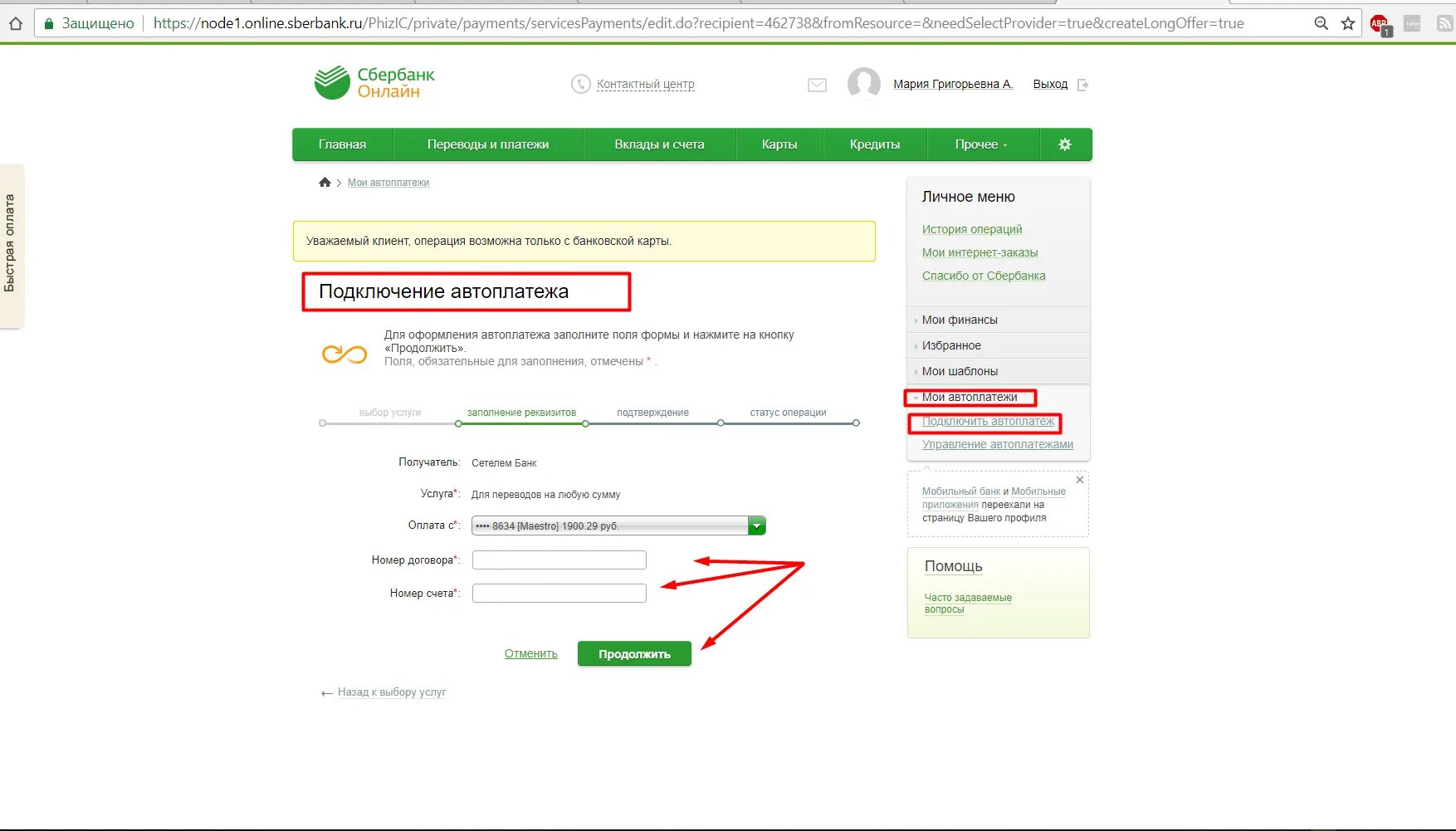This screenshot has height=831, width=1456.
Task: Click the user avatar picture
Action: tap(863, 84)
